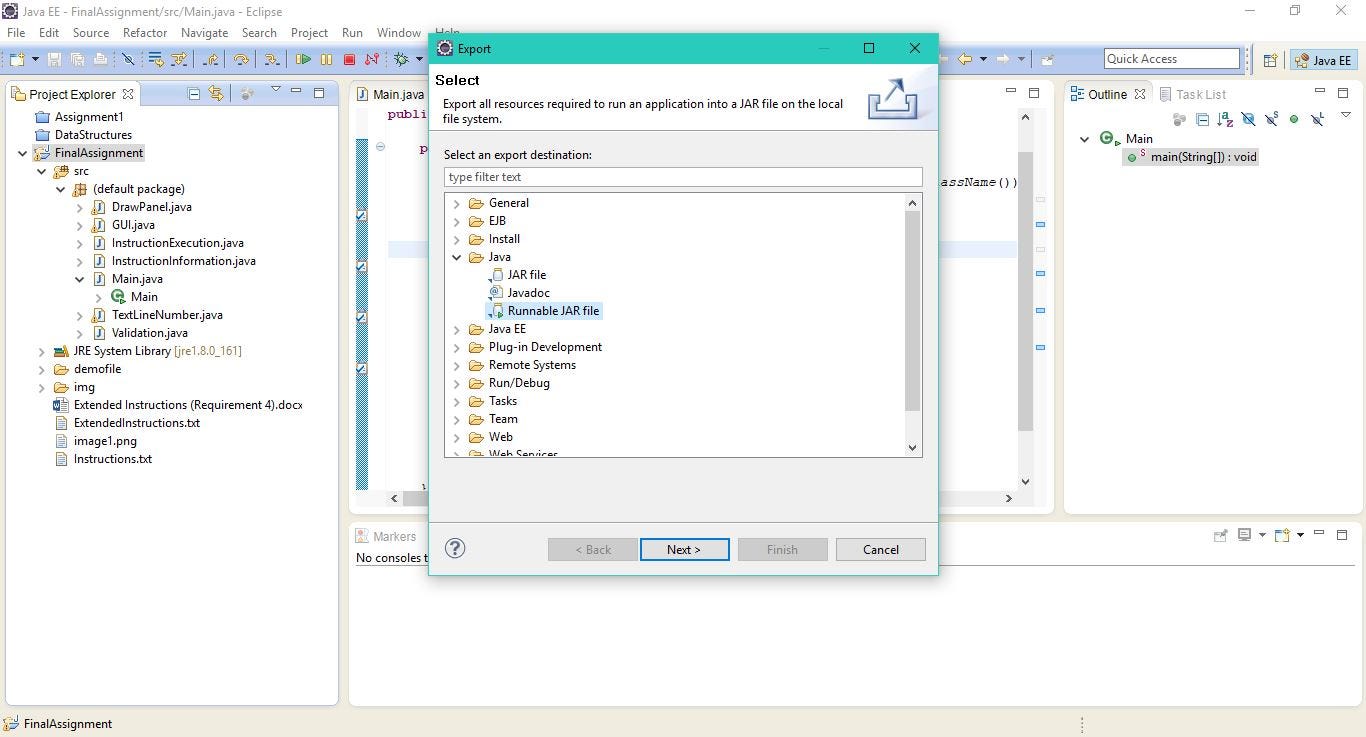Click the green Resume icon
1366x737 pixels.
(303, 59)
